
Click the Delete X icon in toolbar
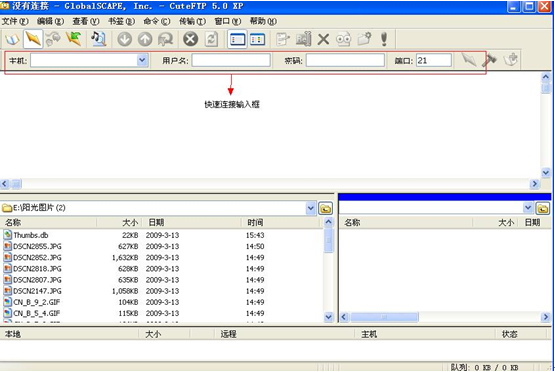click(323, 39)
